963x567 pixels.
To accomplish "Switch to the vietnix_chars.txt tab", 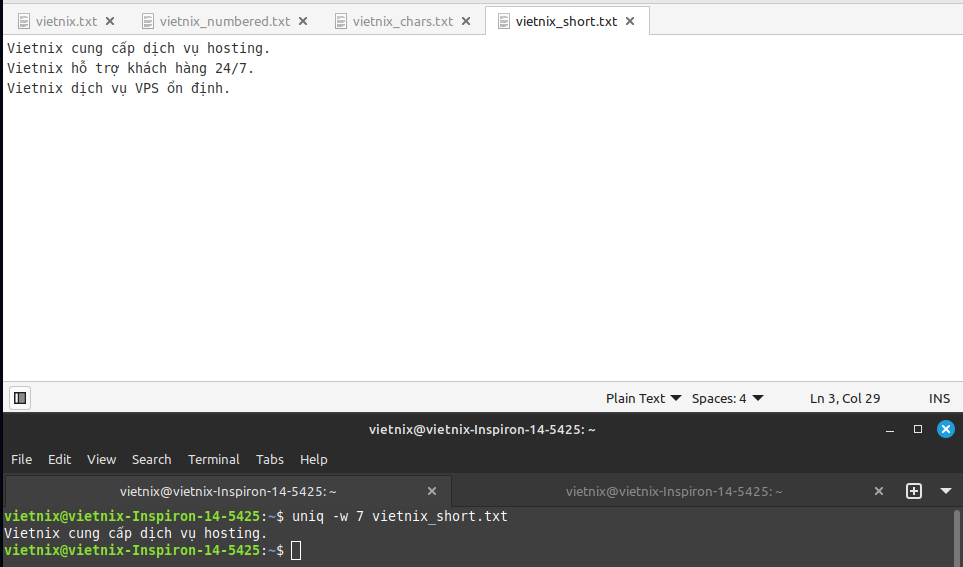I will tap(402, 21).
